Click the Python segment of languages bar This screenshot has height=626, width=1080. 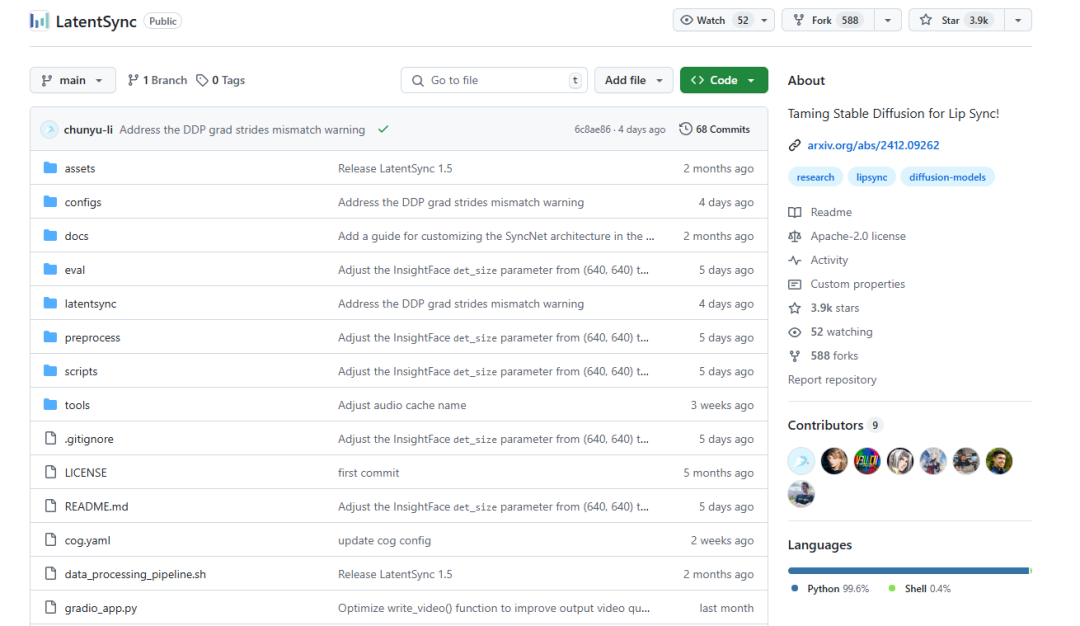click(x=908, y=570)
